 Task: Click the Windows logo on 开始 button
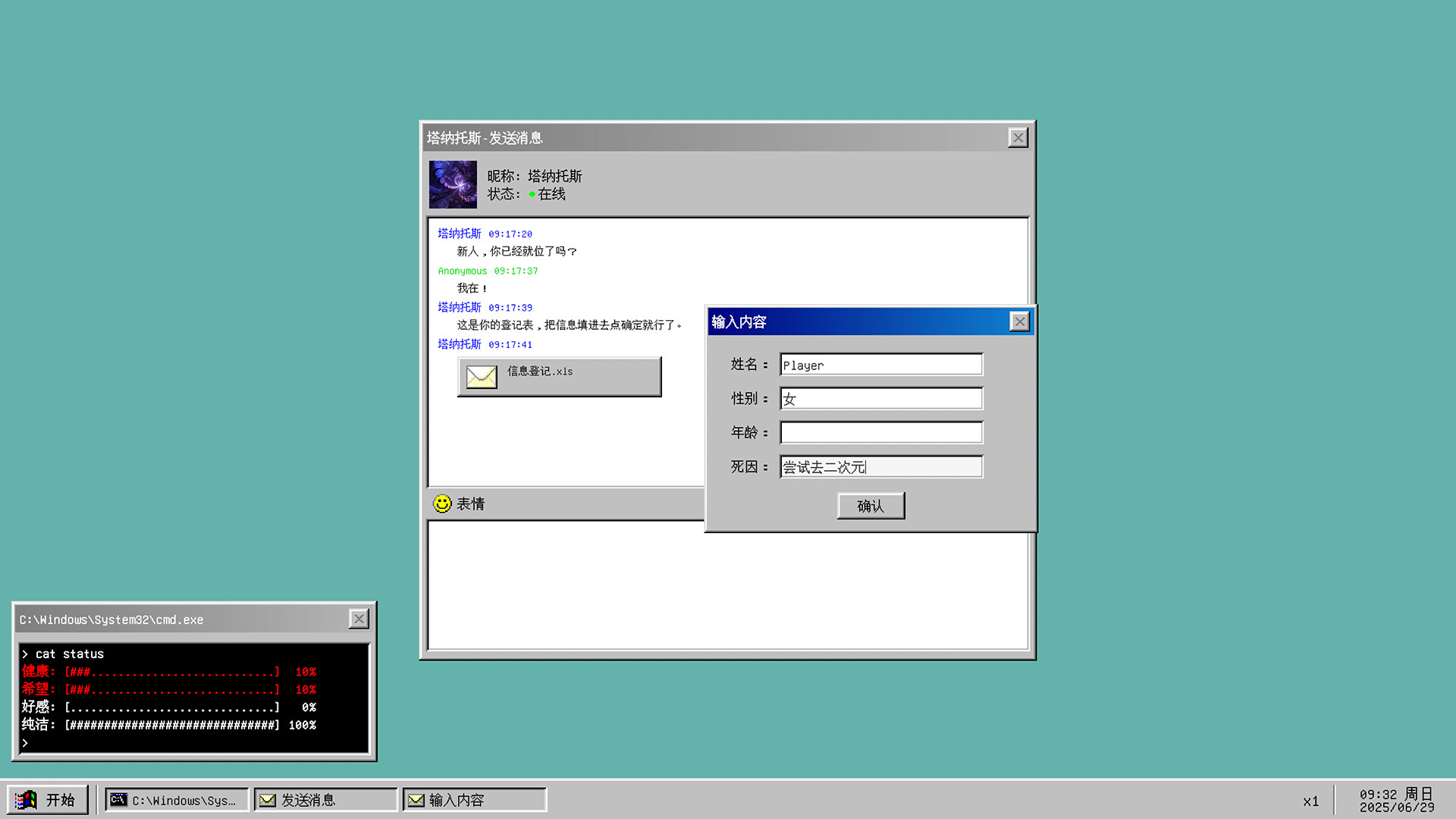[26, 799]
